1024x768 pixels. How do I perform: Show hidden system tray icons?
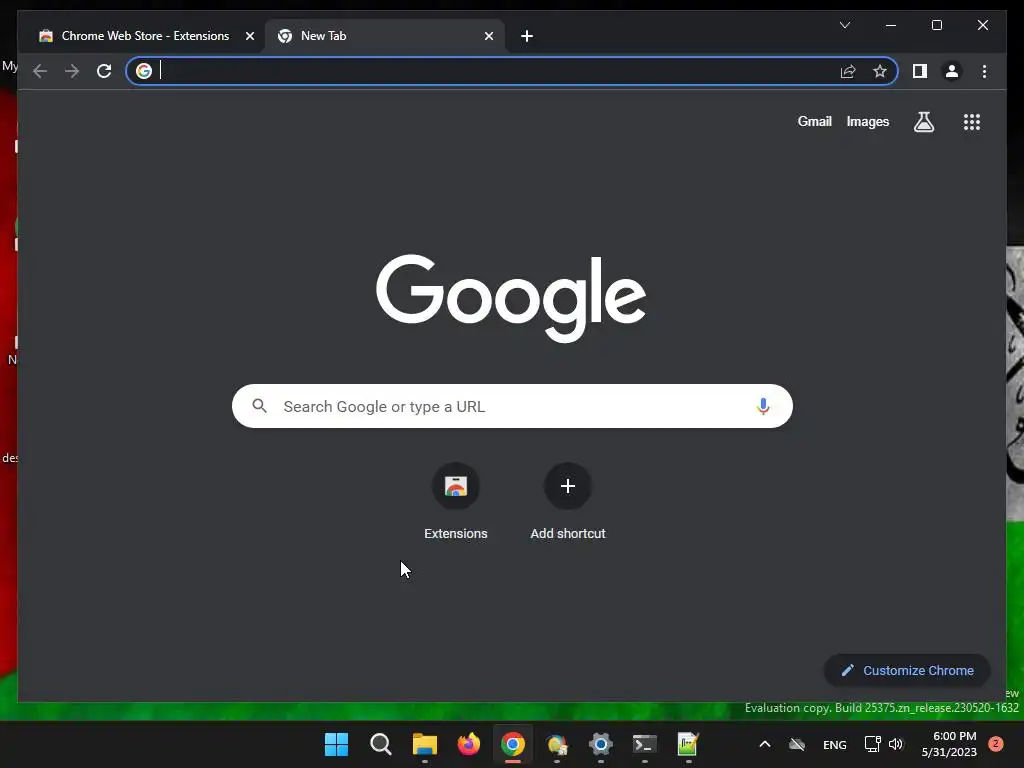tap(765, 744)
